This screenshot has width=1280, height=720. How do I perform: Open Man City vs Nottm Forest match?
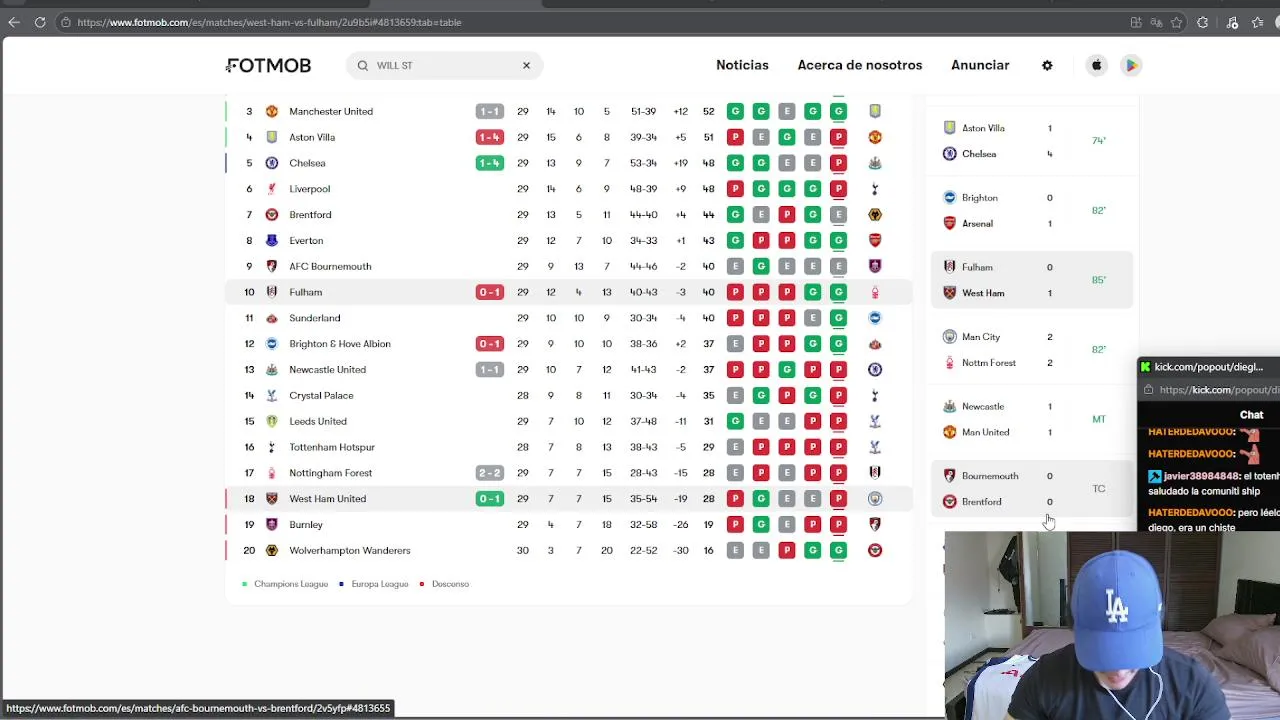point(1033,350)
